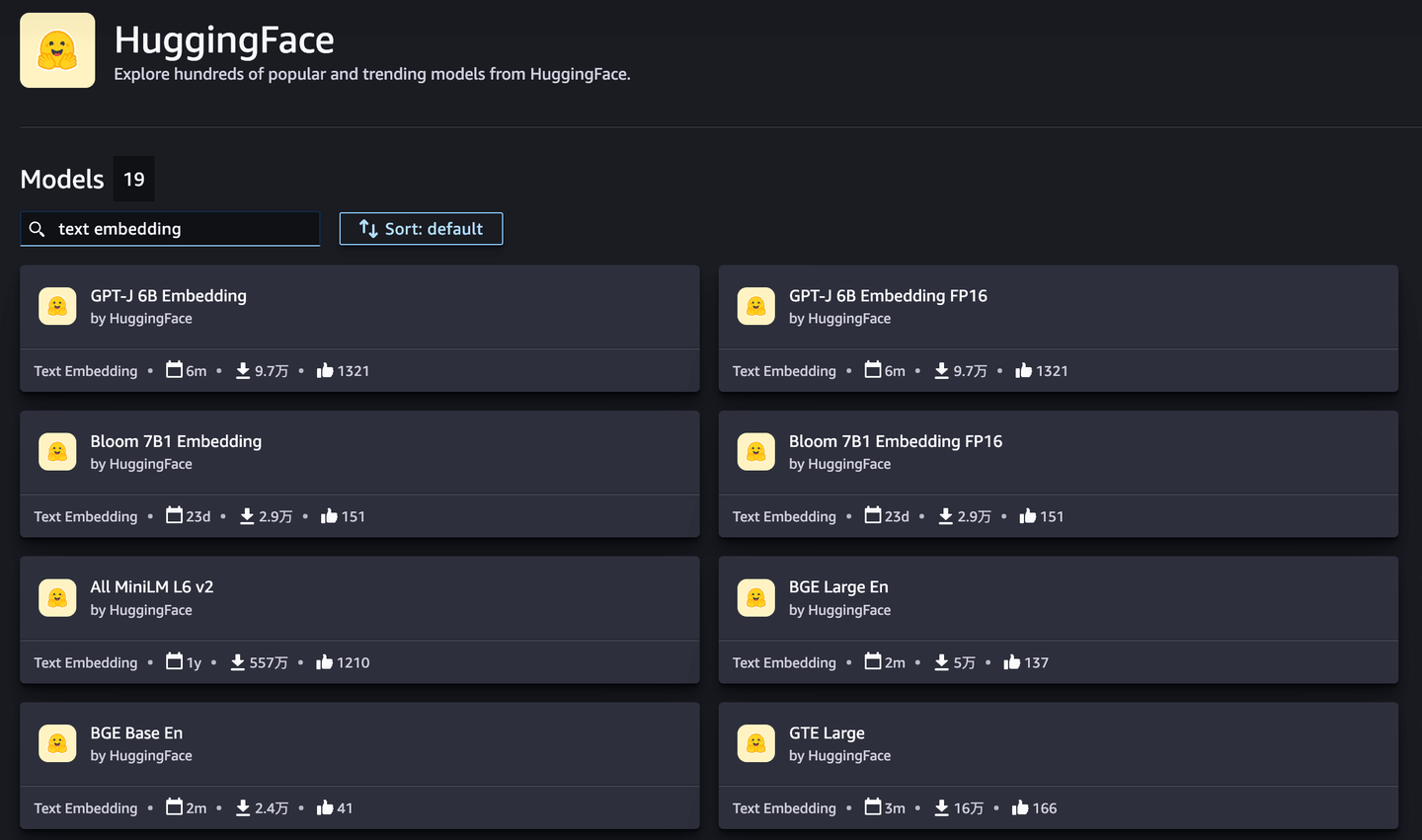Click the thumbs-up icon on Bloom 7B1 Embedding card
This screenshot has height=840, width=1422.
tap(329, 516)
